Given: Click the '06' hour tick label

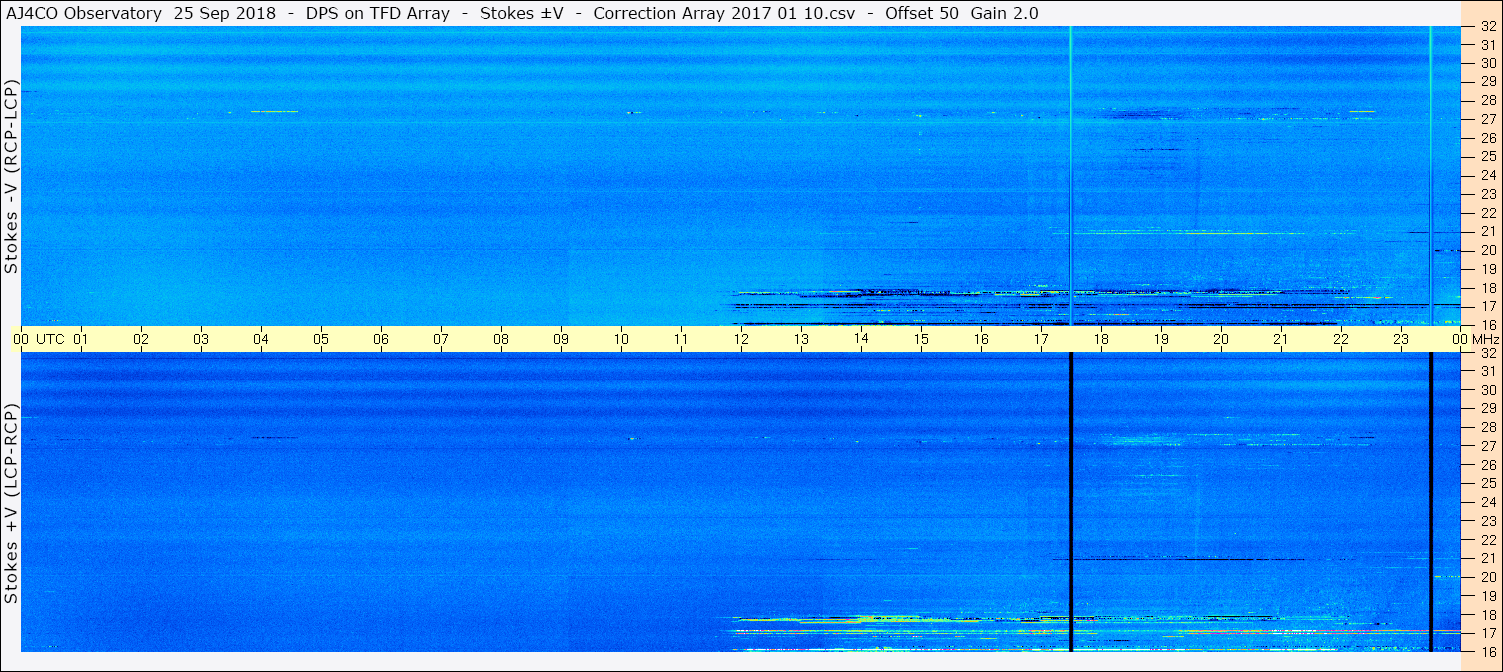Looking at the screenshot, I should (381, 339).
